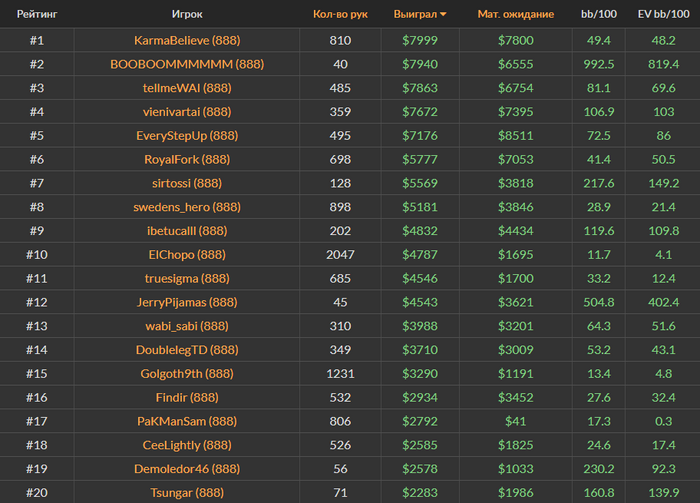Click the sort arrow next to Выиграл

tap(443, 14)
